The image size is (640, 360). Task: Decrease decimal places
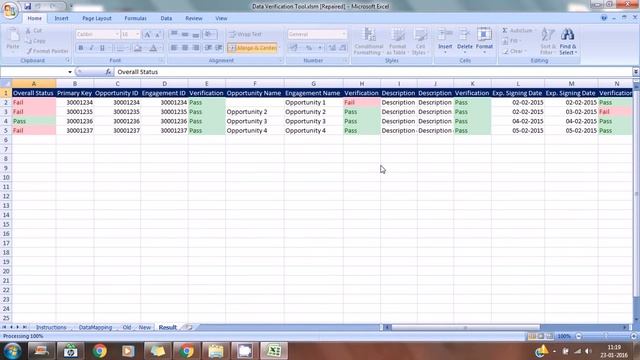(343, 48)
